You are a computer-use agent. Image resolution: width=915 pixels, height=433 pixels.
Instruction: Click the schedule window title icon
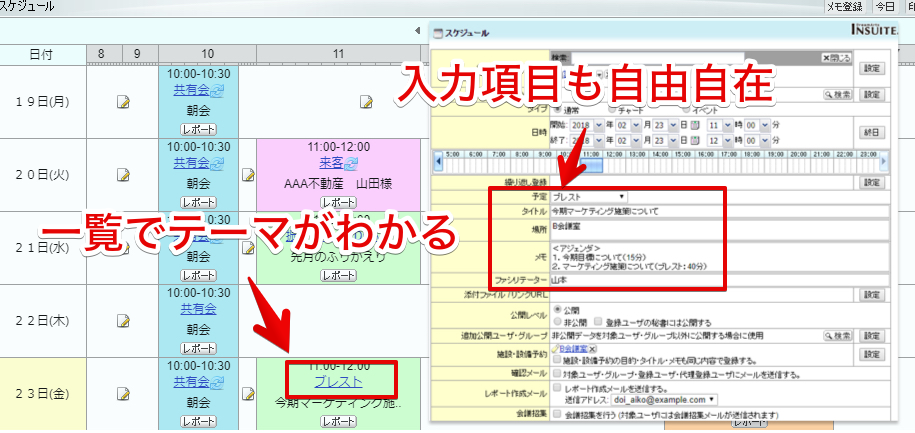(439, 34)
